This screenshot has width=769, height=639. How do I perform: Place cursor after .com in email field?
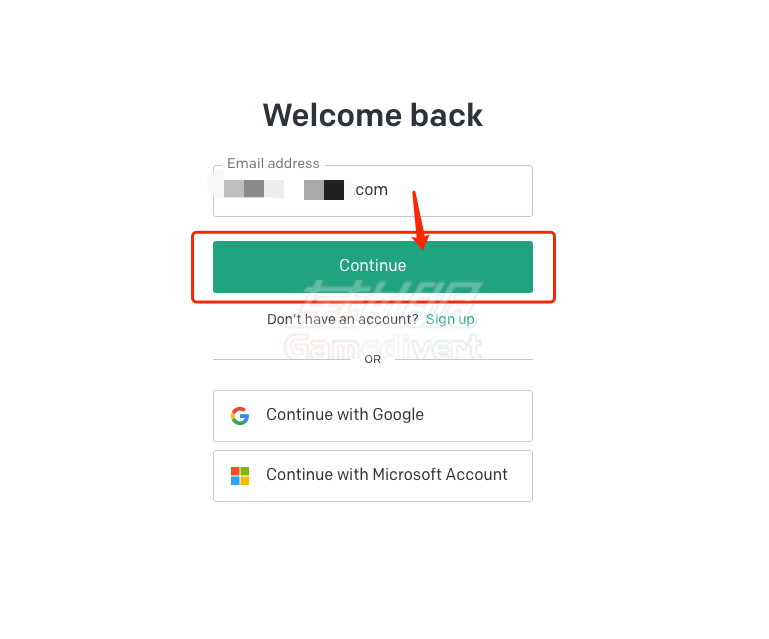pyautogui.click(x=390, y=190)
